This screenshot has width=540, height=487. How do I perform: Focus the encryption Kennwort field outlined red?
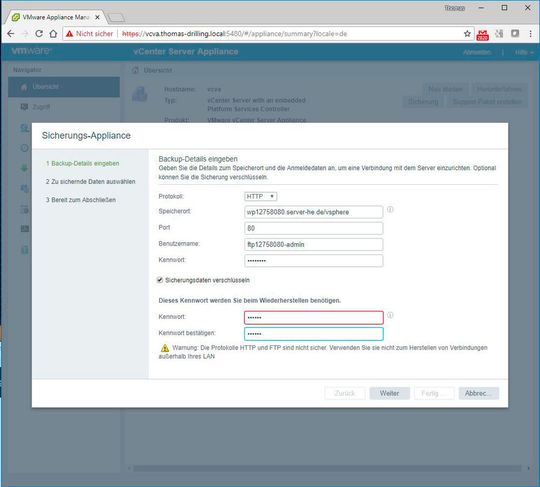313,317
